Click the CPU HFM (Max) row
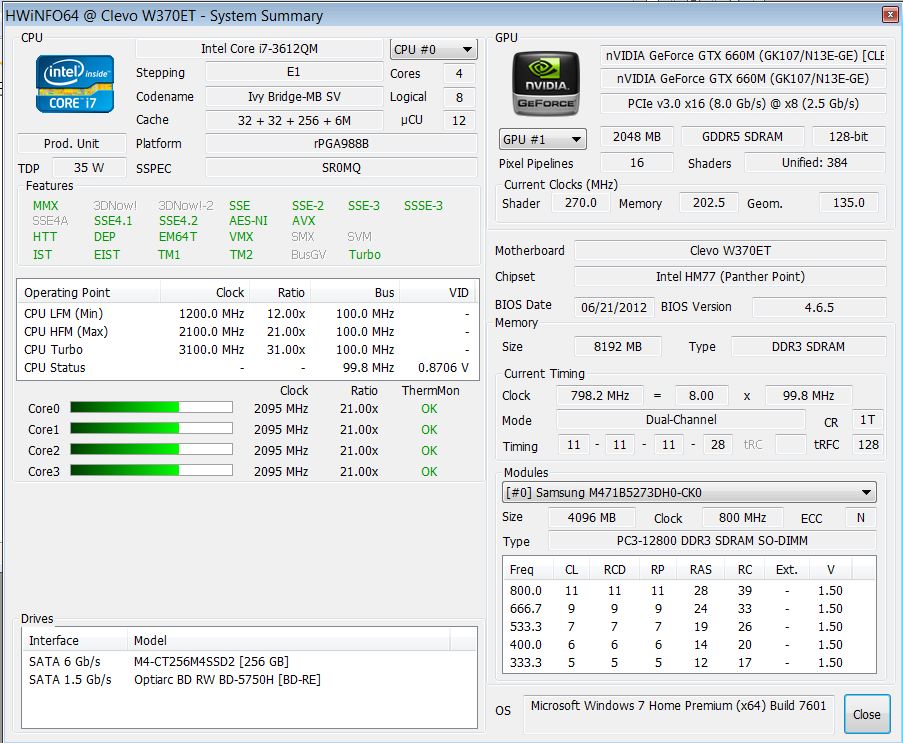Image resolution: width=903 pixels, height=743 pixels. coord(248,332)
